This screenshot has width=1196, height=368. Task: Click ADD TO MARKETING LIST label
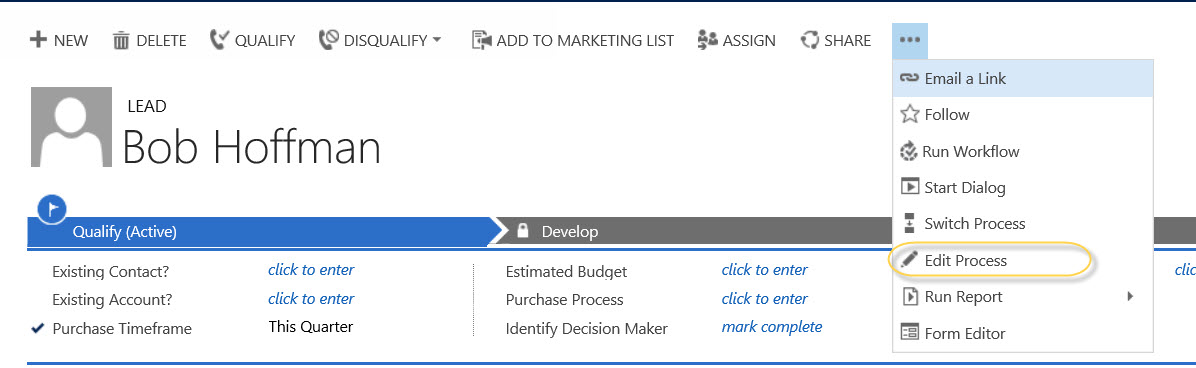point(585,40)
